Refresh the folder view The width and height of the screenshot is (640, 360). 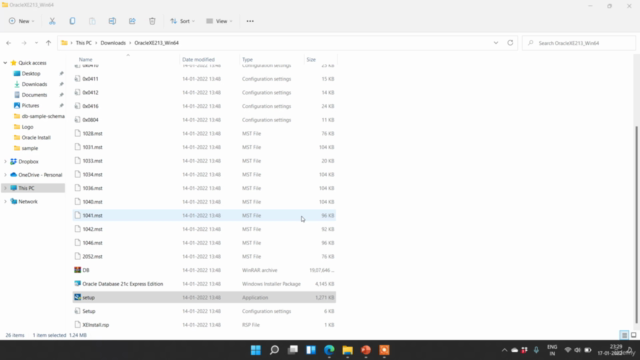pos(510,43)
